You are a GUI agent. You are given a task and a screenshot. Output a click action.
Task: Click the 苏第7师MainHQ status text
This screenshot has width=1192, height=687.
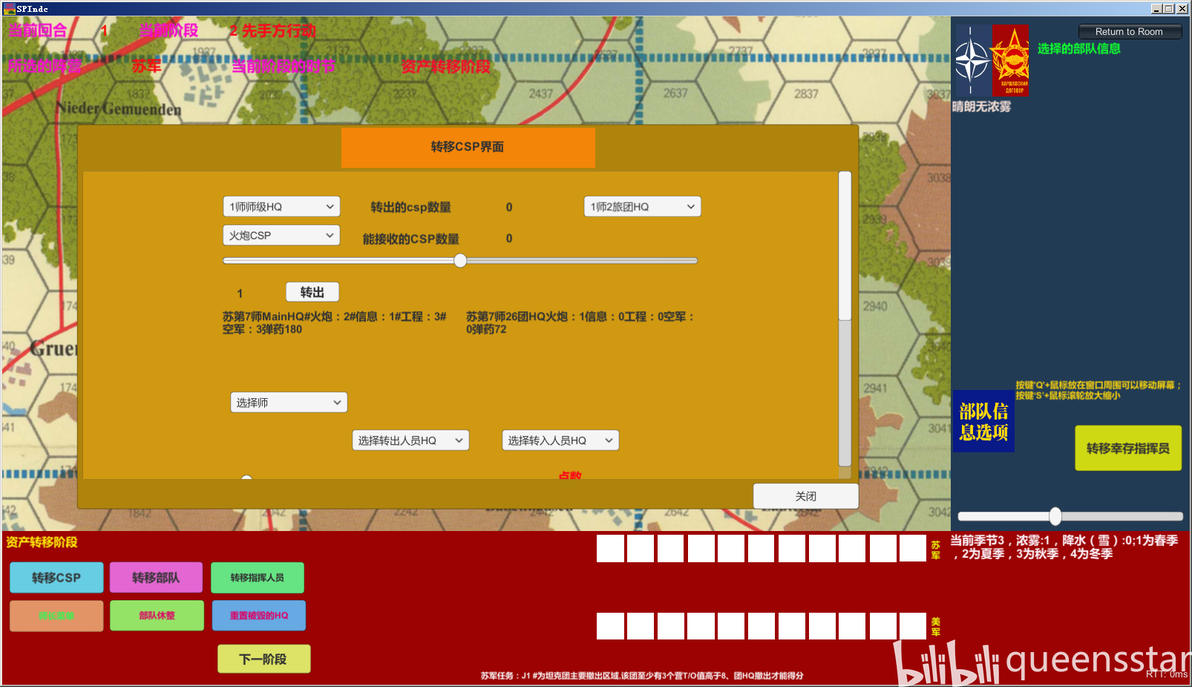(335, 323)
